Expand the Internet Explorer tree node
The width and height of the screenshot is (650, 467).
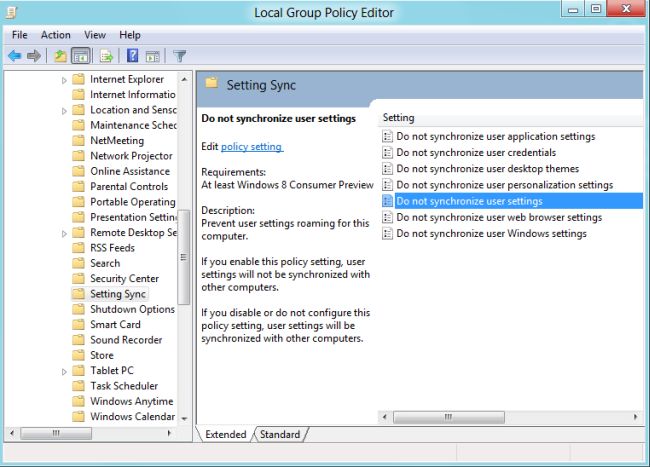click(64, 80)
